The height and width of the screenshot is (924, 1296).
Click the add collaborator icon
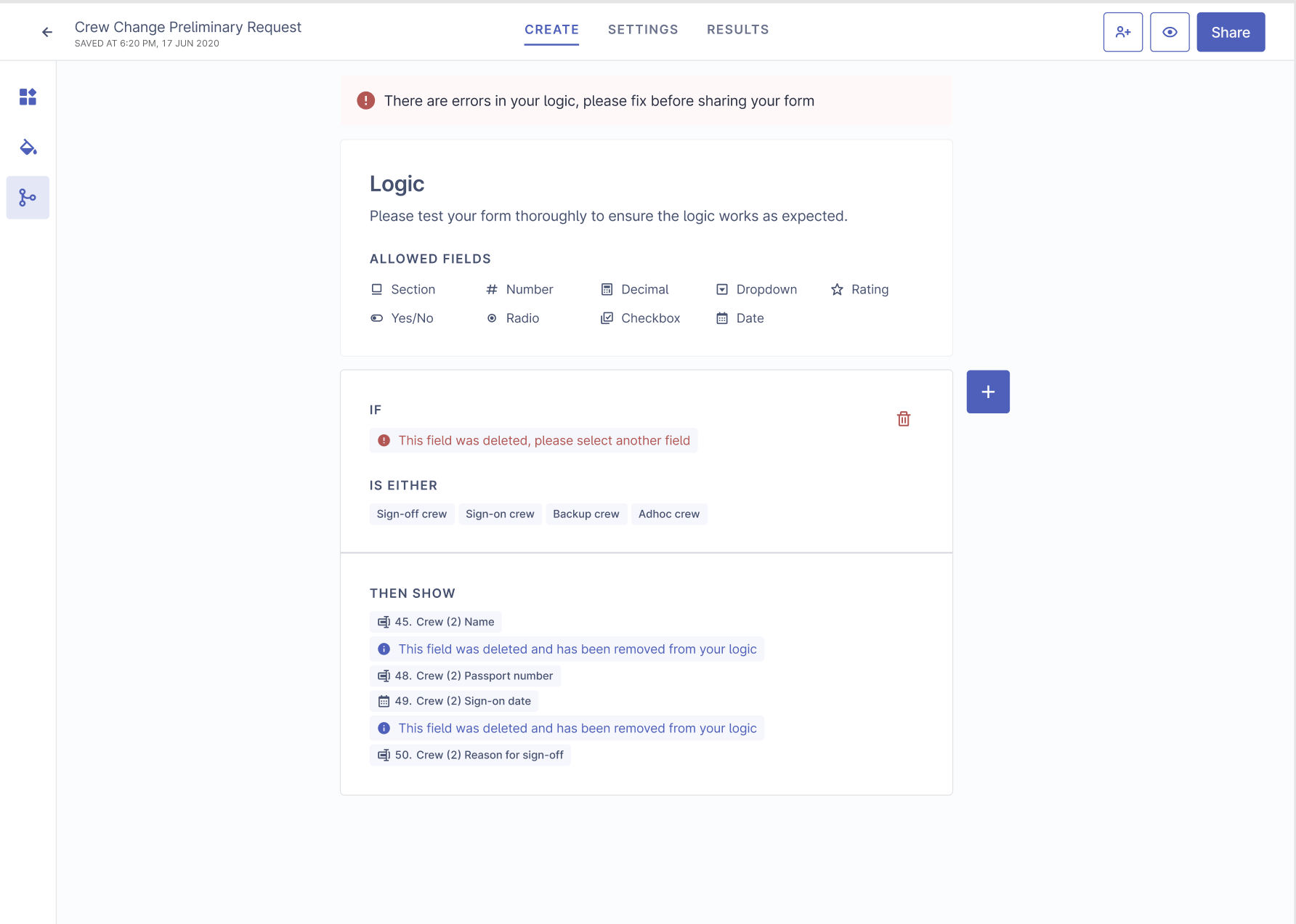(1123, 31)
